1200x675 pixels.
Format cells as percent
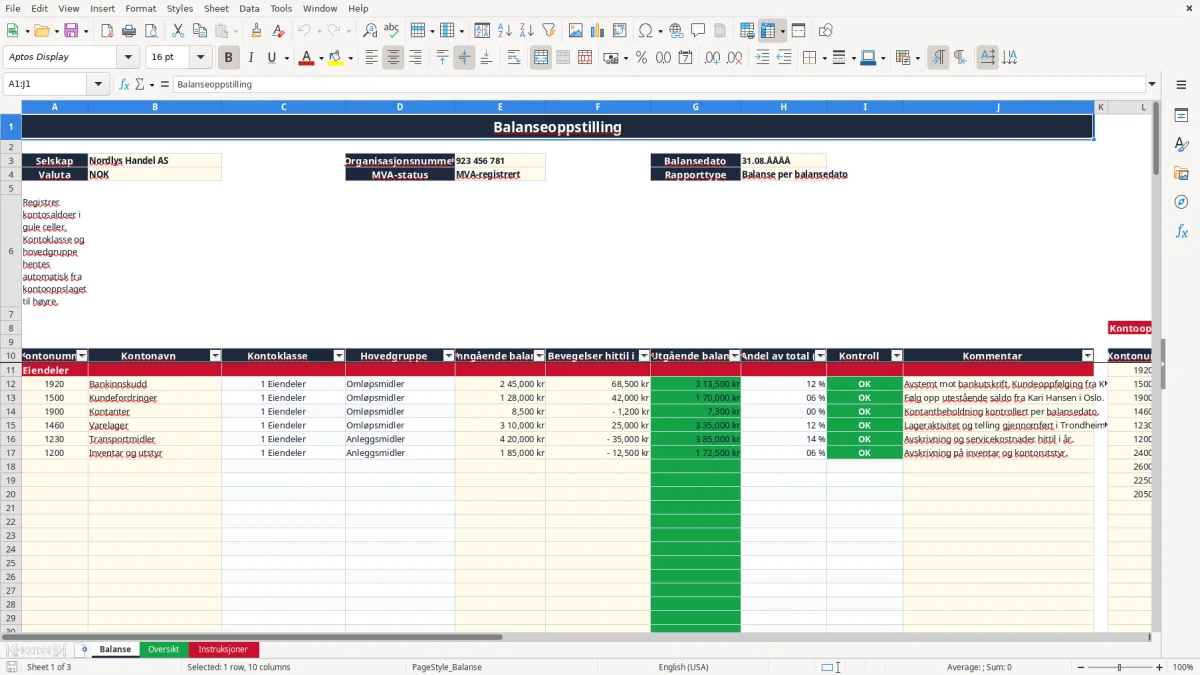(x=641, y=58)
